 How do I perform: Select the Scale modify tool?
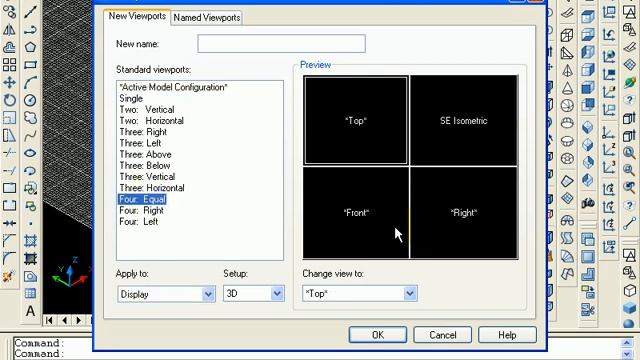(x=9, y=118)
